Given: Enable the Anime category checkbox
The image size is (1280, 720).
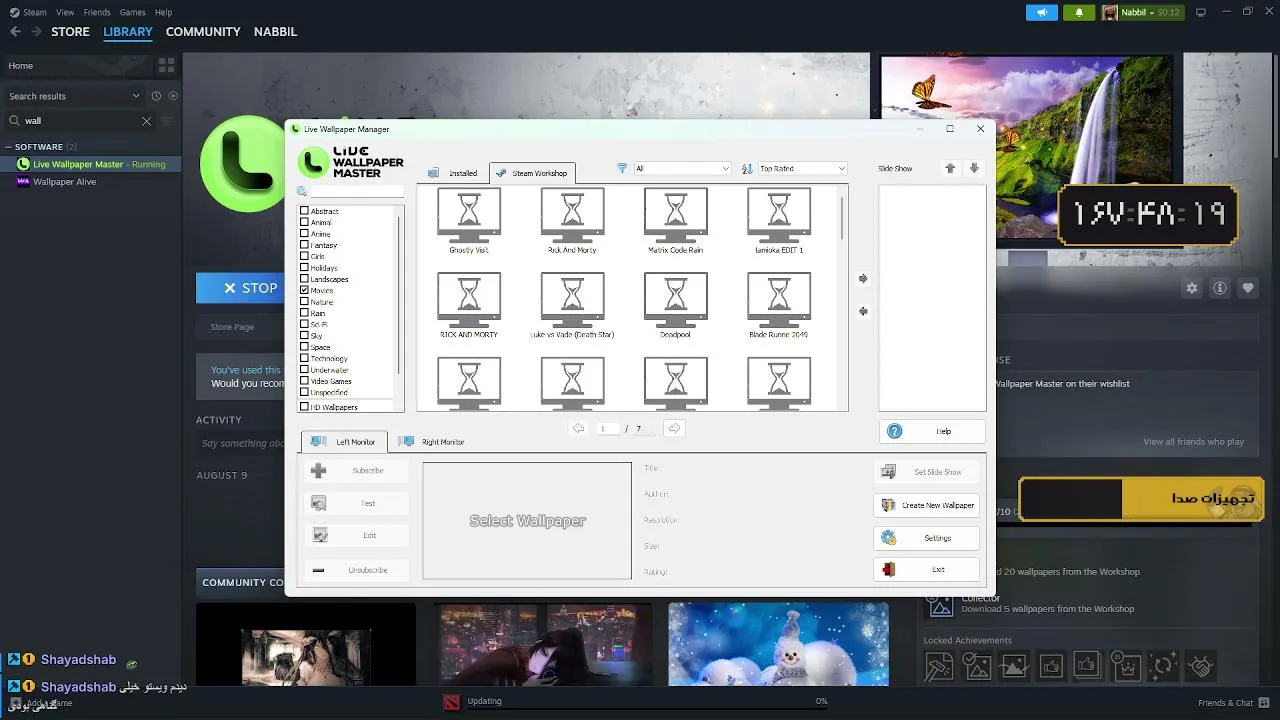Looking at the screenshot, I should (x=305, y=234).
